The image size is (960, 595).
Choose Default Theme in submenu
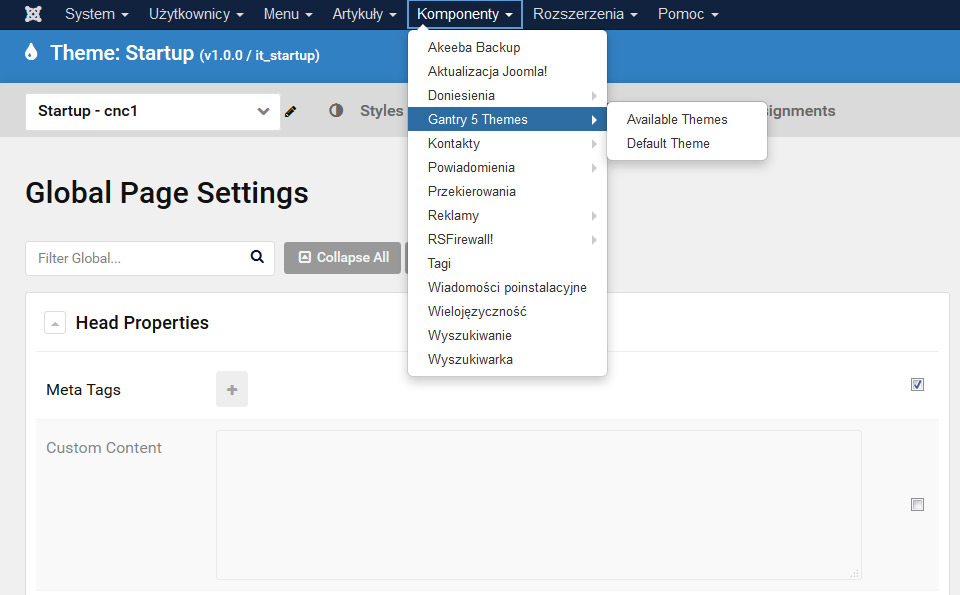pos(687,143)
